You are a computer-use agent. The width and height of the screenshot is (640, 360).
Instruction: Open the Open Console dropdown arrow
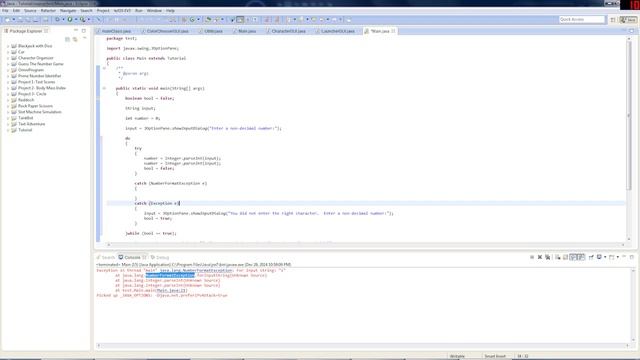(617, 257)
